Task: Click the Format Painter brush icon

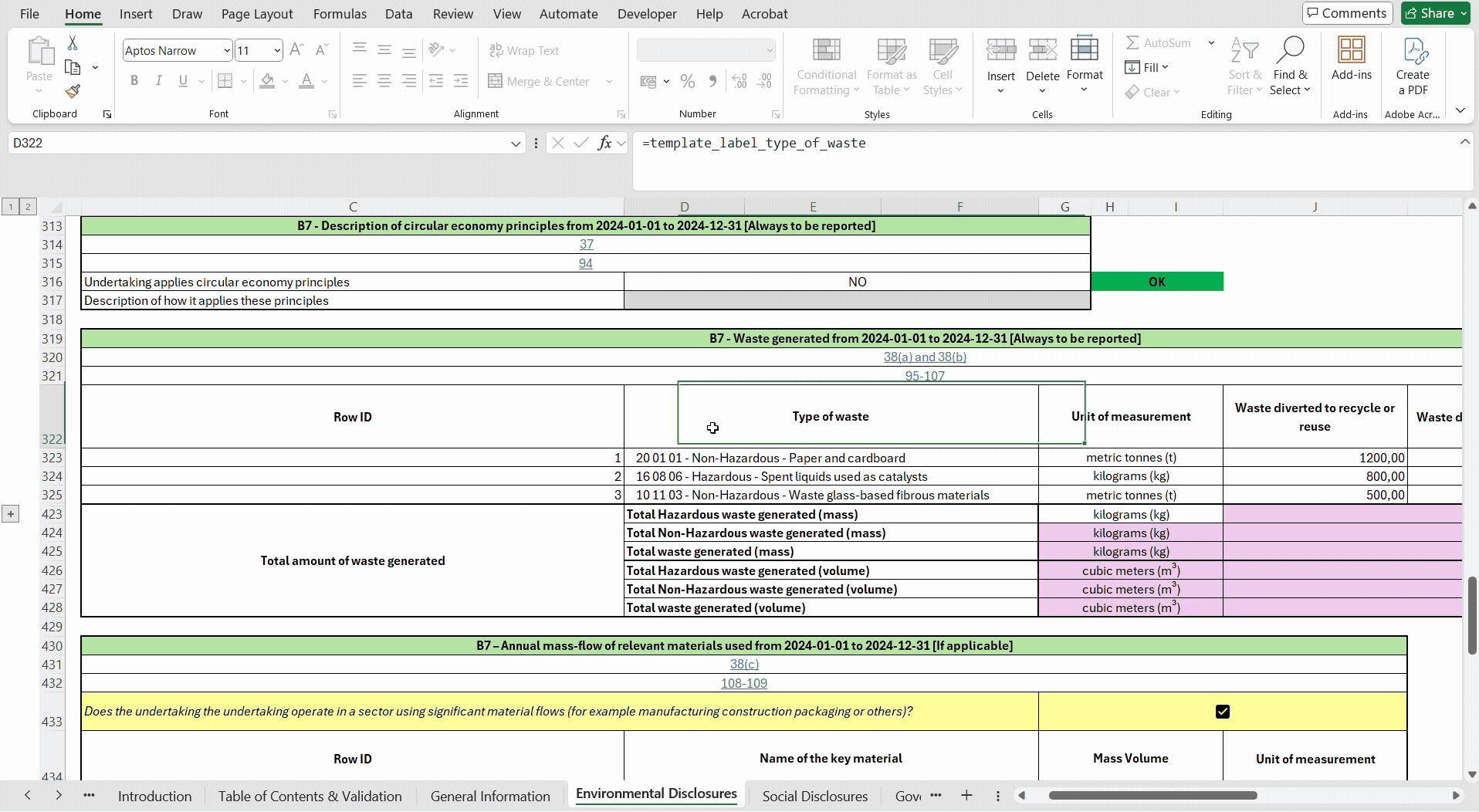Action: [x=73, y=92]
